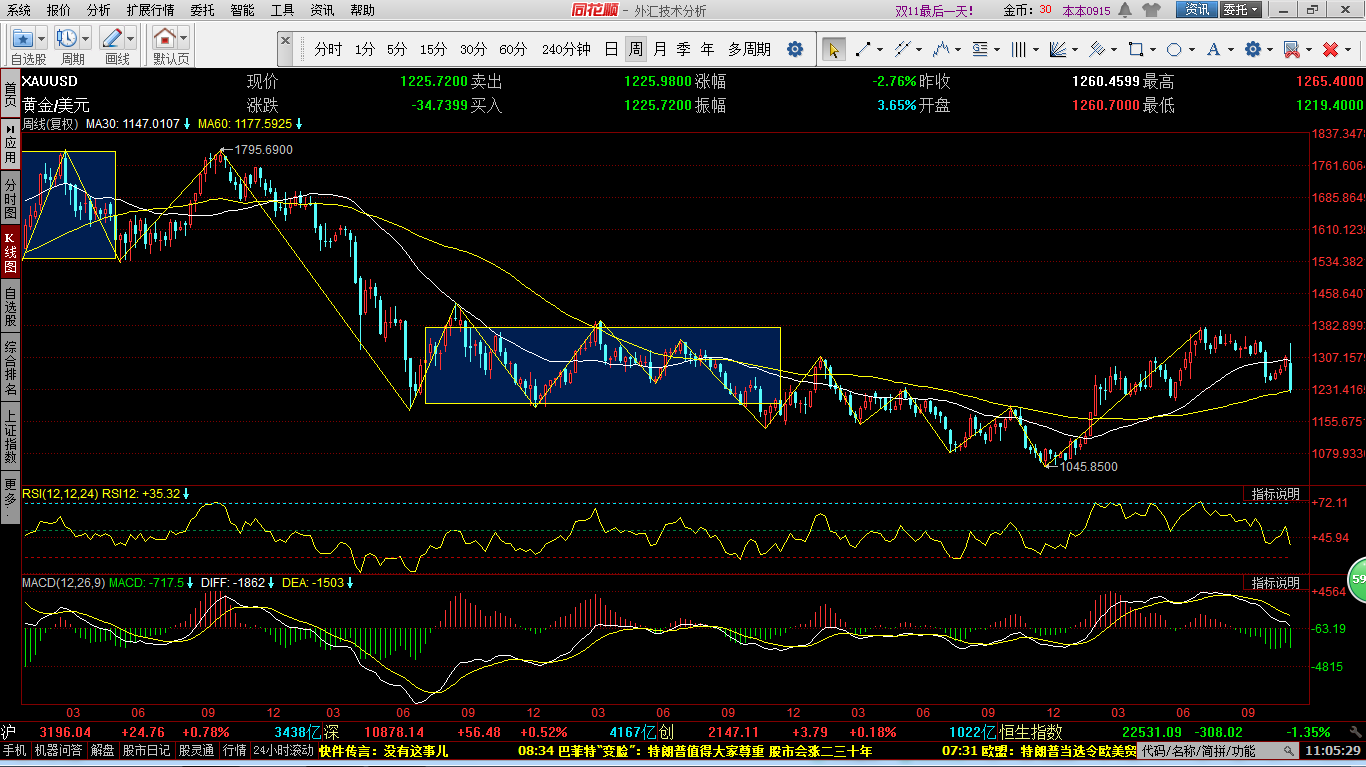The height and width of the screenshot is (767, 1366).
Task: Activate the text annotation 'A' tool
Action: 1213,49
